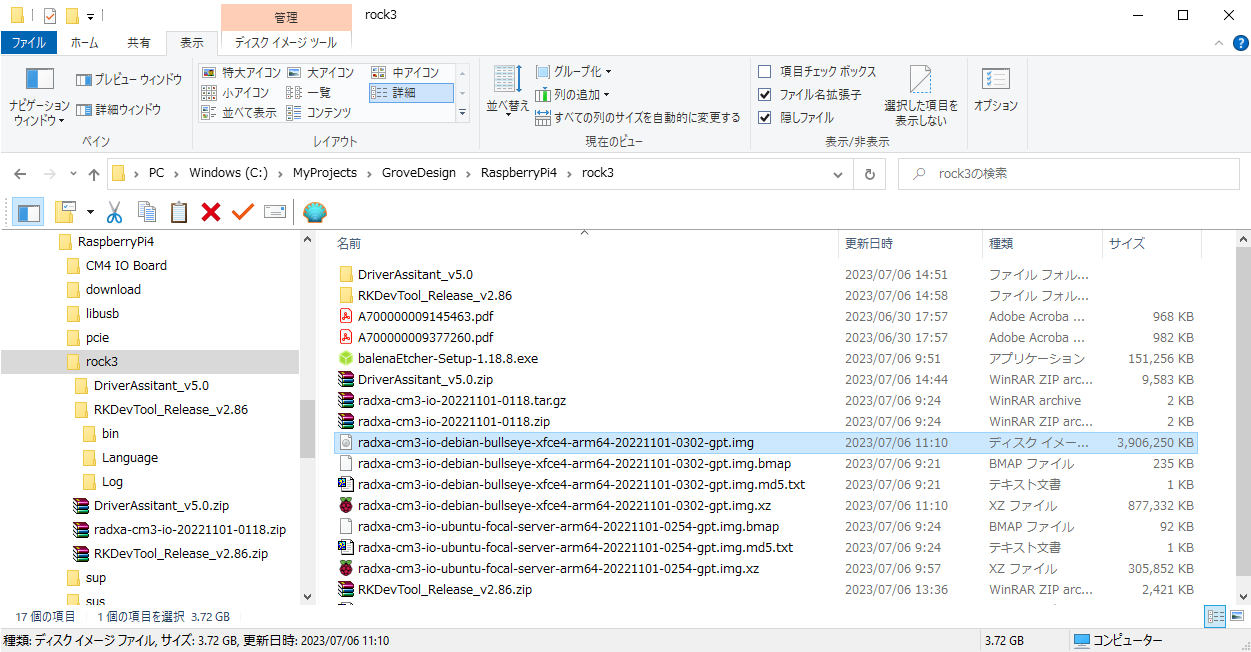Sort by 更新日時 column header

point(911,243)
